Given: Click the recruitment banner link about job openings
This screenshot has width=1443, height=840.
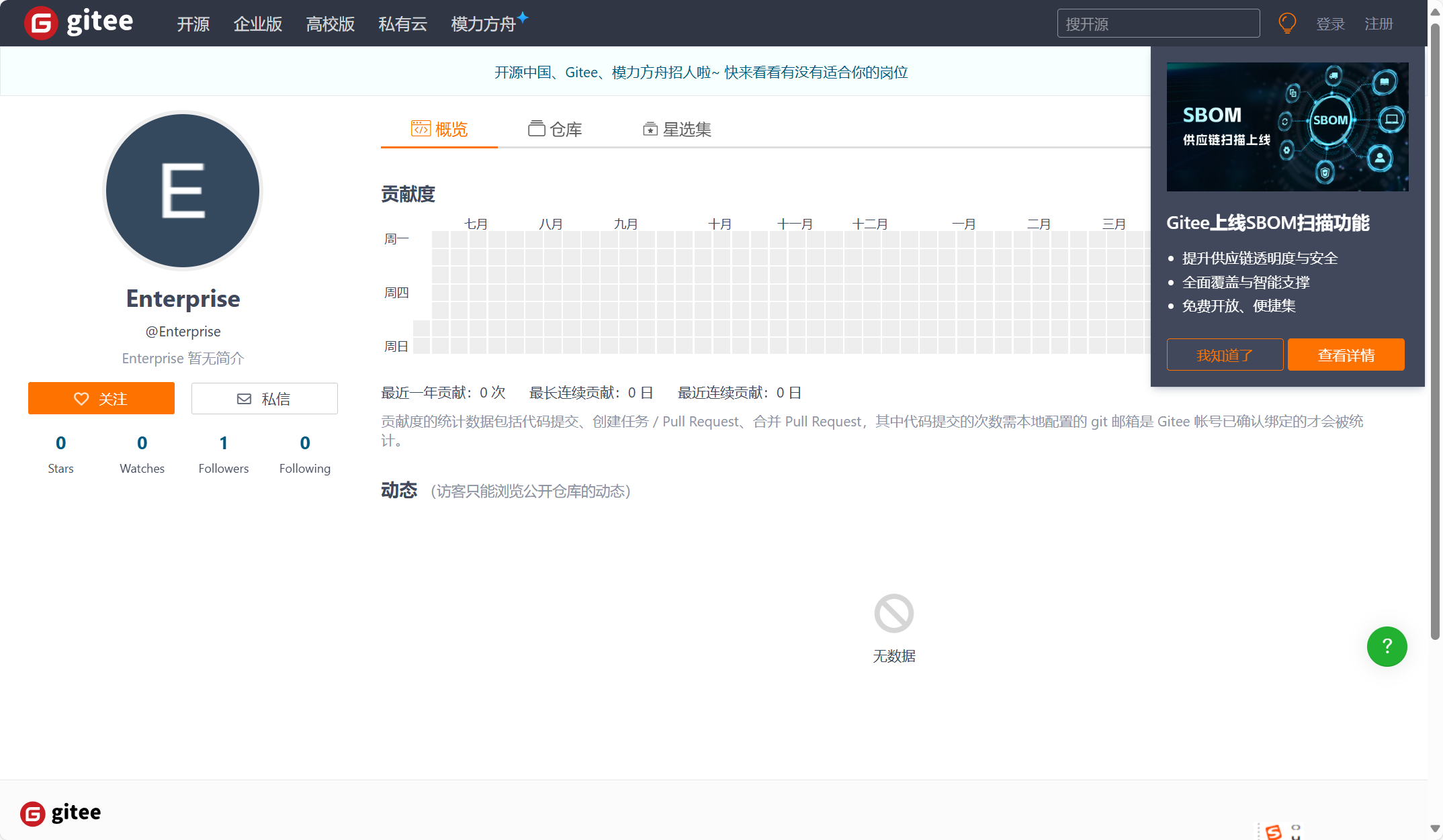Looking at the screenshot, I should pyautogui.click(x=701, y=72).
